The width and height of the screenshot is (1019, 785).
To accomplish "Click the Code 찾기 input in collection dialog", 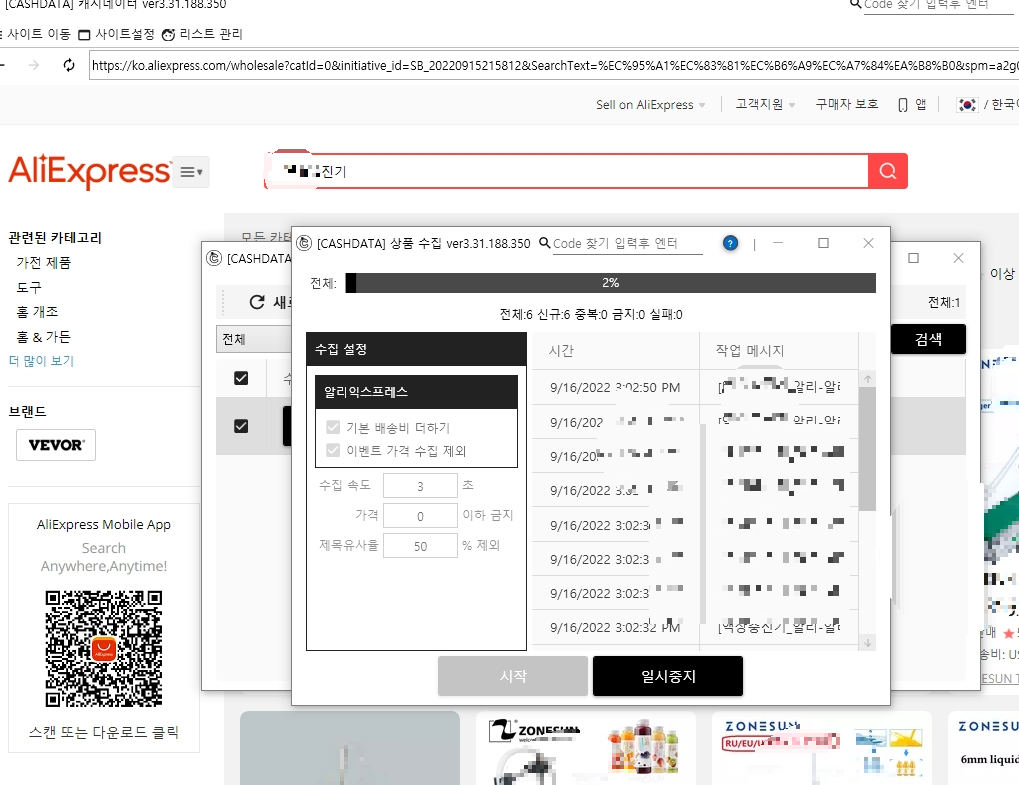I will click(628, 243).
